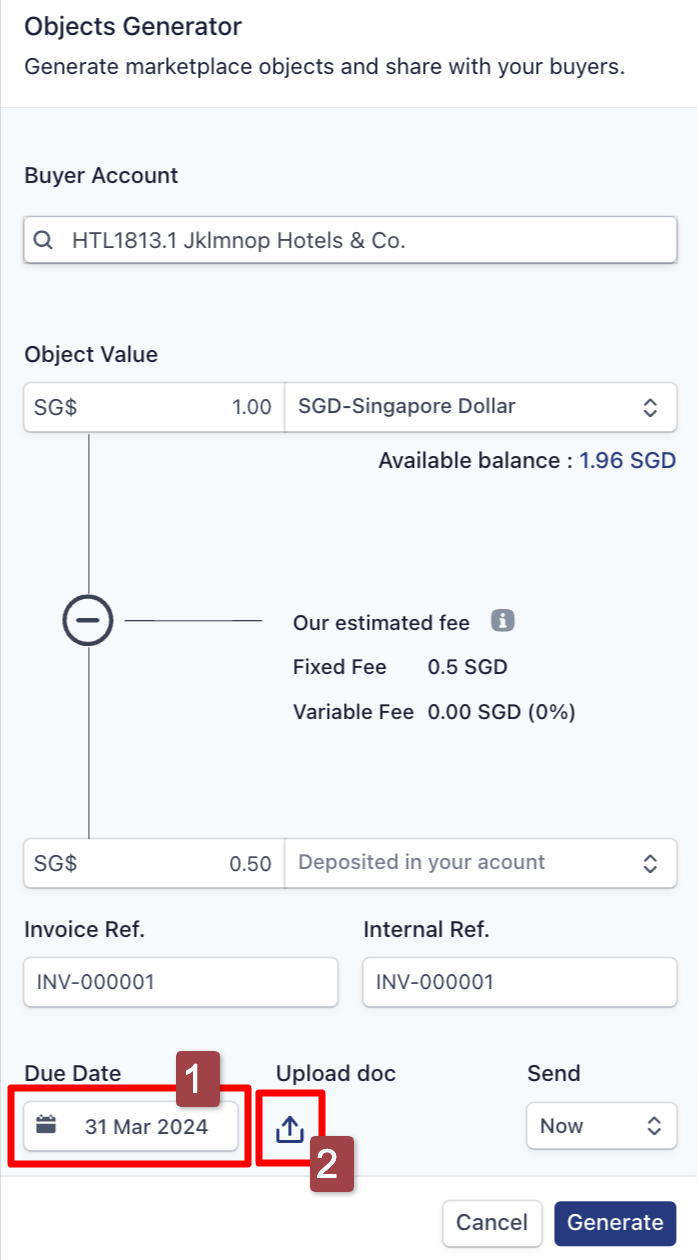This screenshot has width=697, height=1260.
Task: Collapse fee details with the minus circle icon
Action: click(x=88, y=621)
